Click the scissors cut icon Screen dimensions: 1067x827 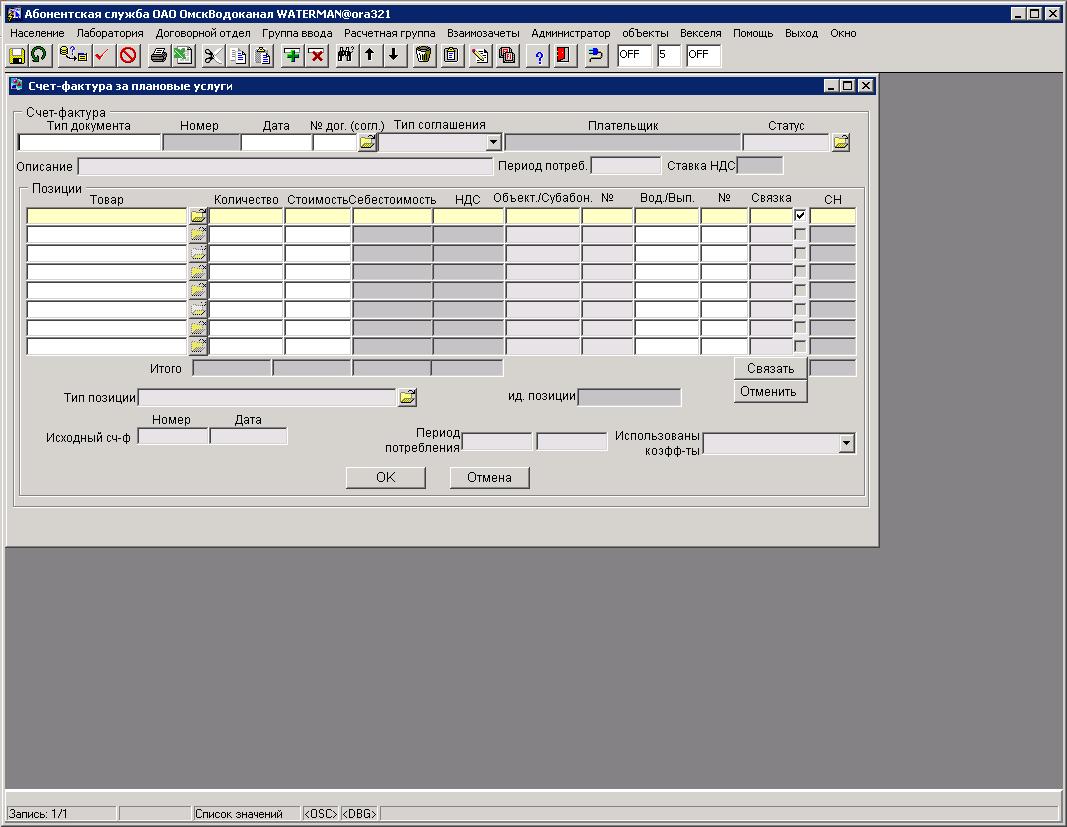212,55
